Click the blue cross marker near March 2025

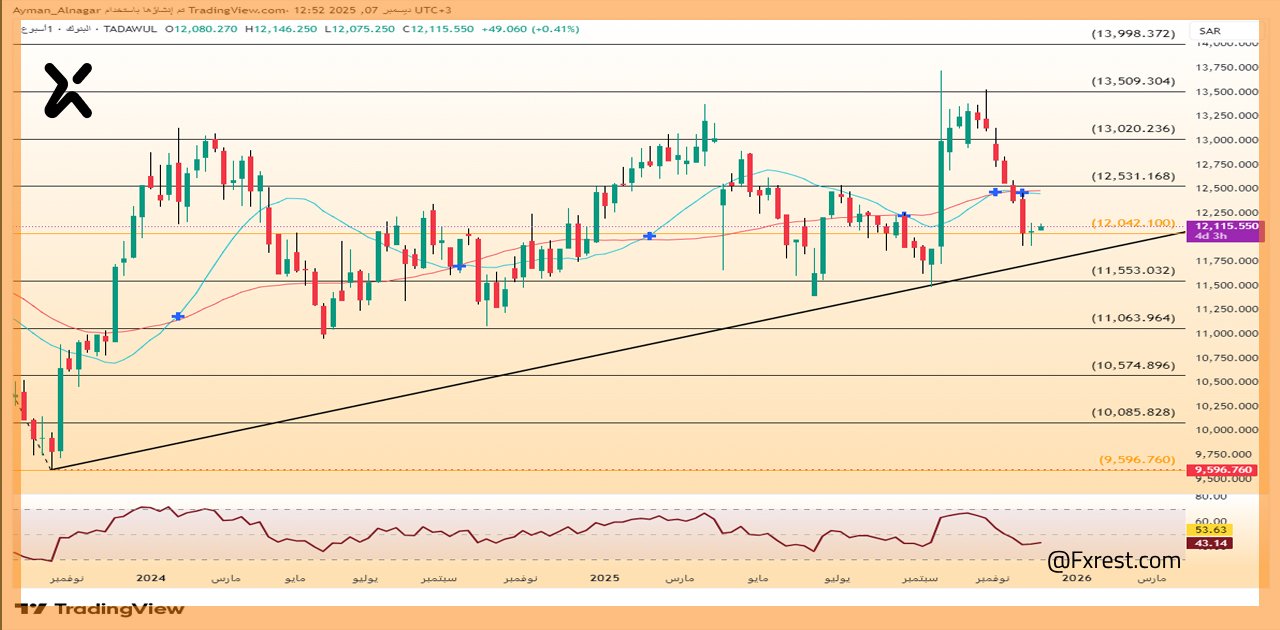(650, 235)
